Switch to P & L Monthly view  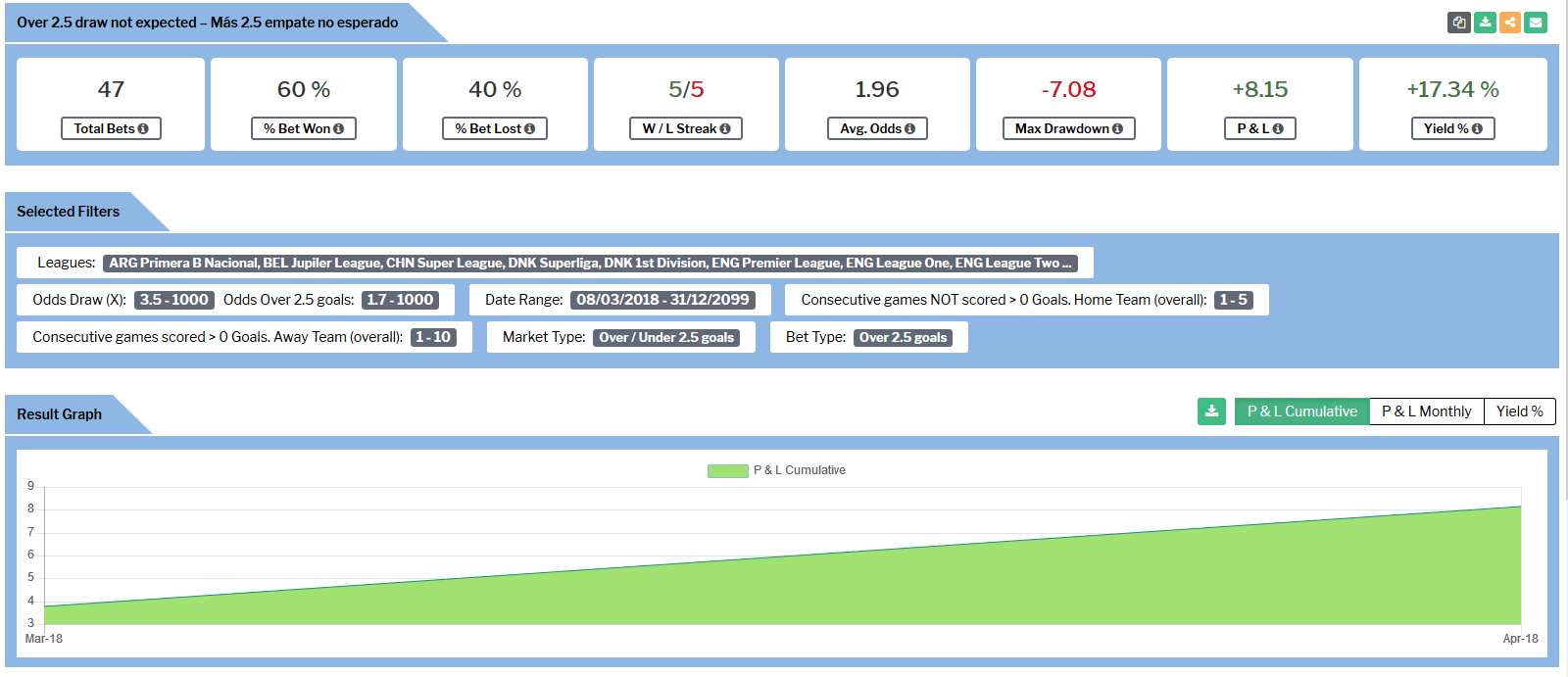(1426, 411)
